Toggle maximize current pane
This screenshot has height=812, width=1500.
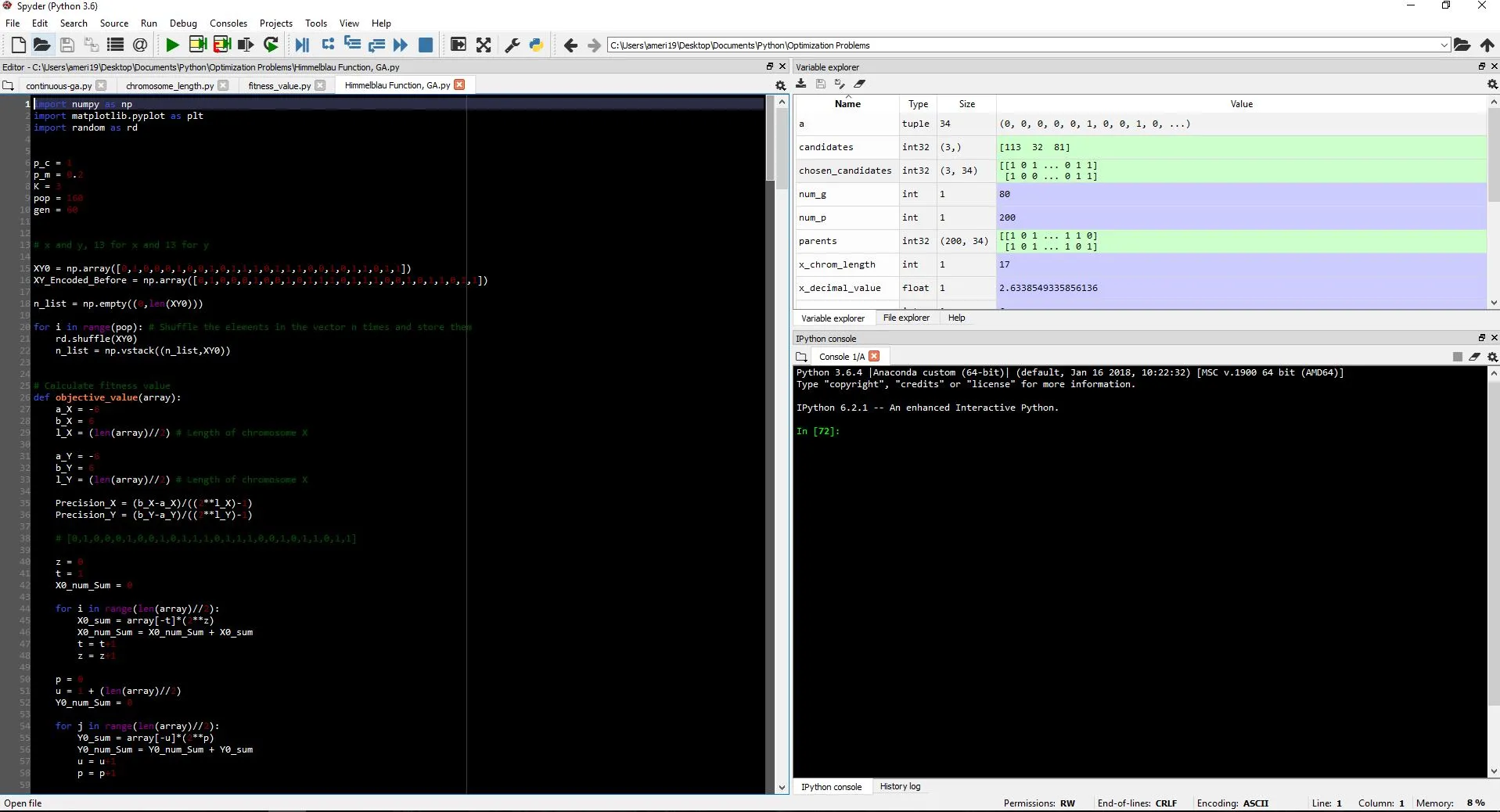tap(459, 45)
